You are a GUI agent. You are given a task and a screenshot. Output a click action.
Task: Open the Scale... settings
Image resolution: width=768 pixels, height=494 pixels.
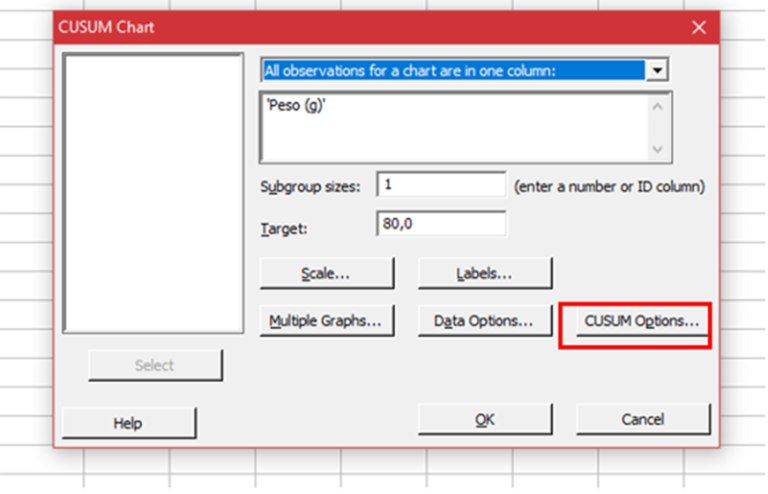[x=326, y=273]
